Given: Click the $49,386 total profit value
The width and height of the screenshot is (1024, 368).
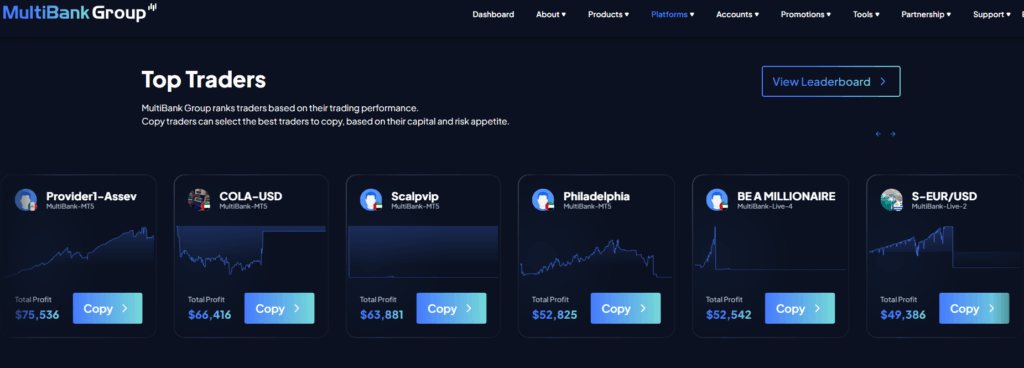Looking at the screenshot, I should tap(903, 314).
